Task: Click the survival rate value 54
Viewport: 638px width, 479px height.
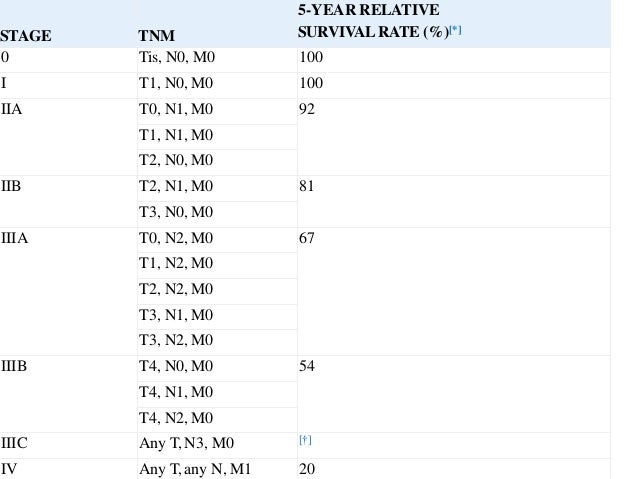Action: pyautogui.click(x=307, y=366)
